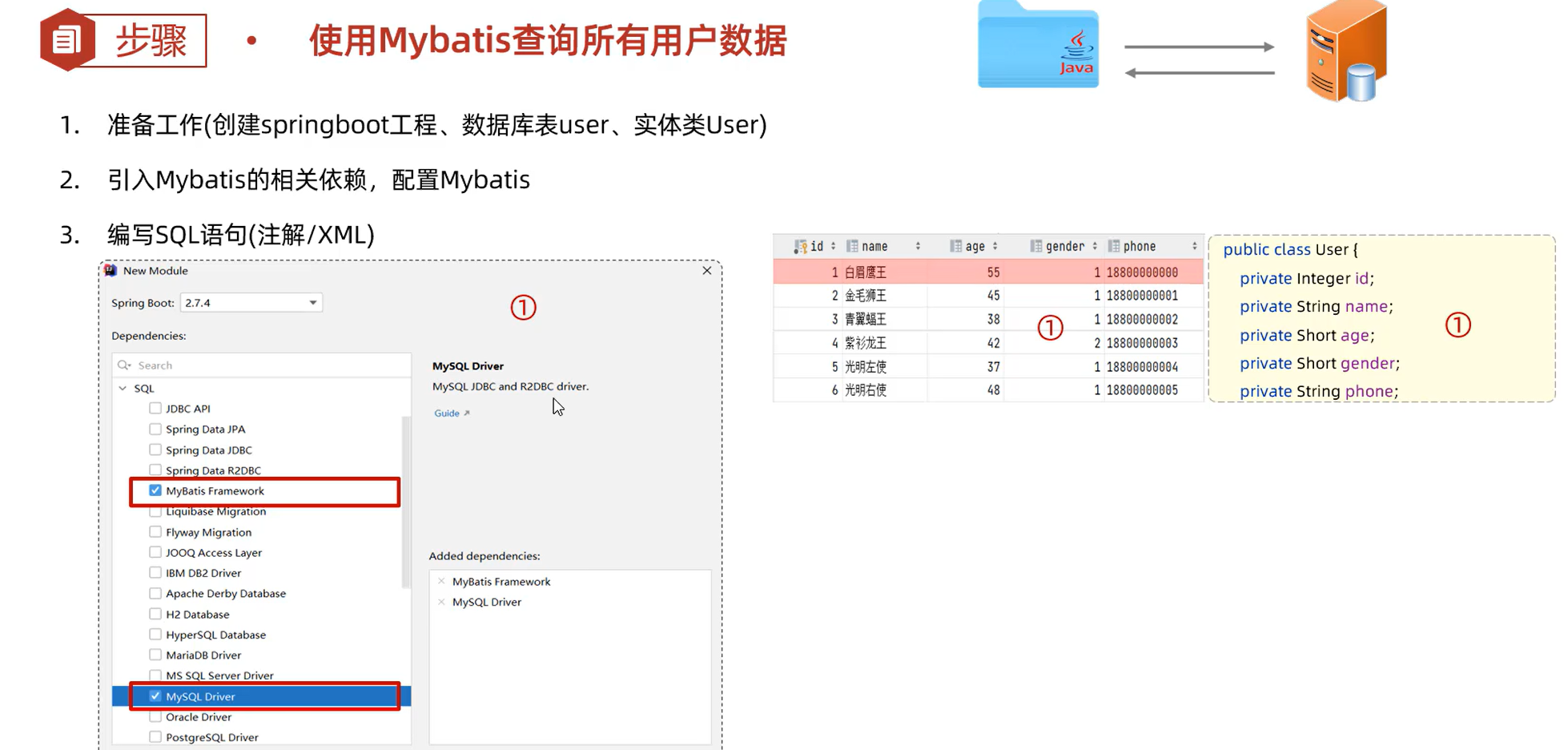
Task: Open the Spring Boot version dropdown
Action: (251, 303)
